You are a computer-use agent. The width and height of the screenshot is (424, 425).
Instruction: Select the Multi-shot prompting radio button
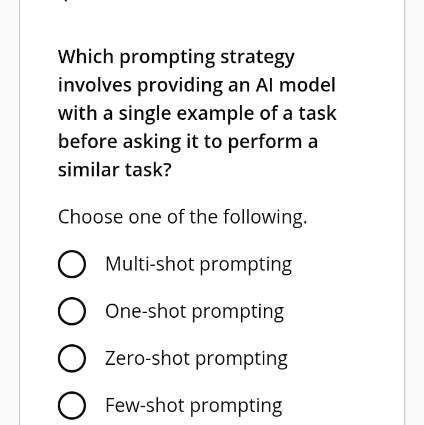pyautogui.click(x=72, y=264)
